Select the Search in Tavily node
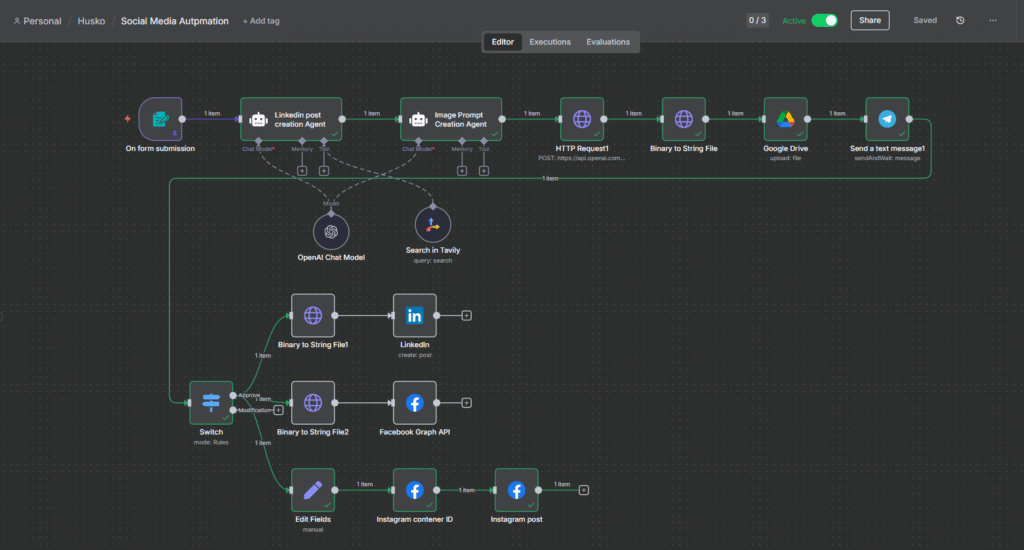Viewport: 1024px width, 550px height. (x=433, y=225)
